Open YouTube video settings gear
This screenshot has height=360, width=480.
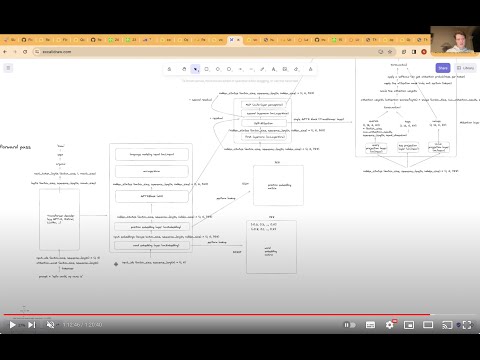coord(389,325)
